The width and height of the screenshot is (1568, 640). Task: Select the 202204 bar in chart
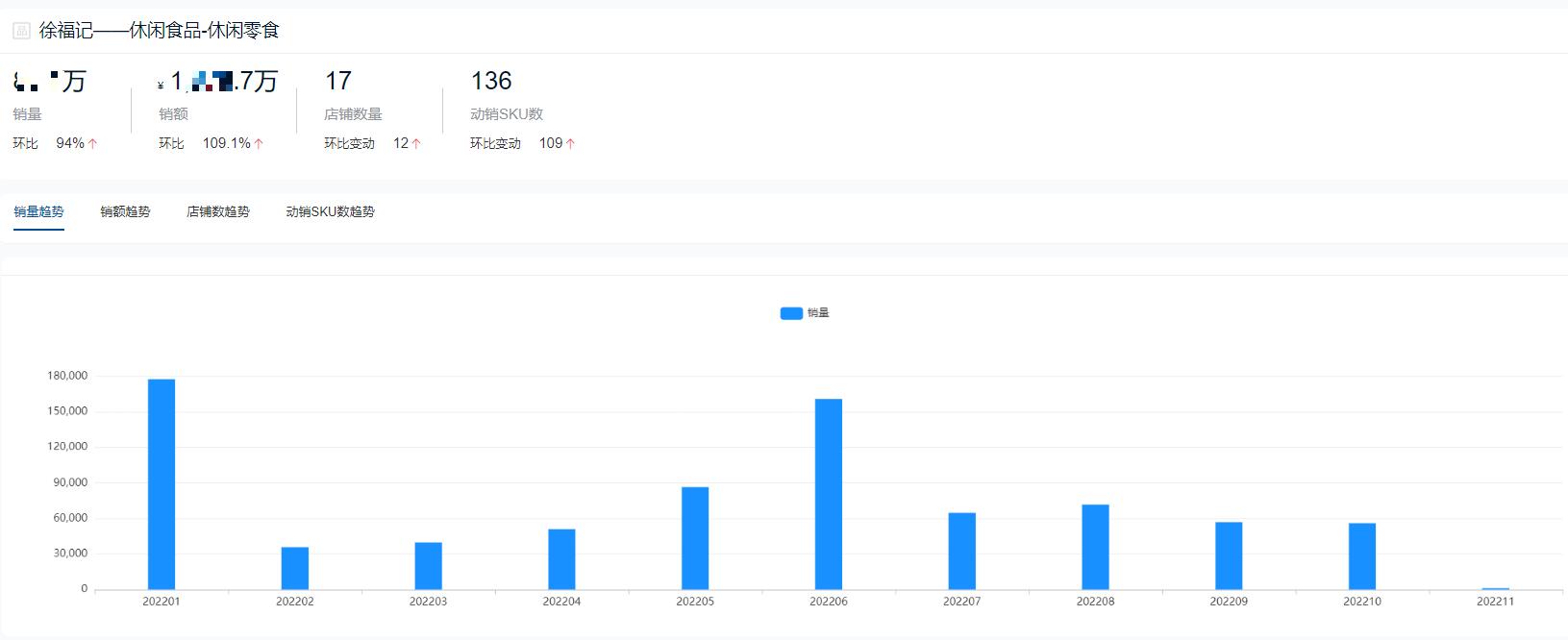(561, 559)
